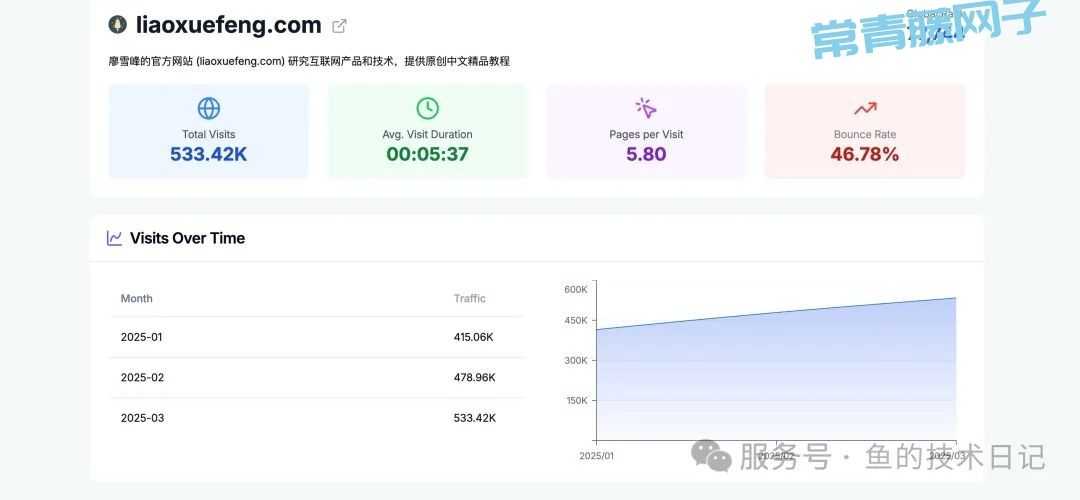Click the 415.06K traffic cell

pyautogui.click(x=474, y=337)
